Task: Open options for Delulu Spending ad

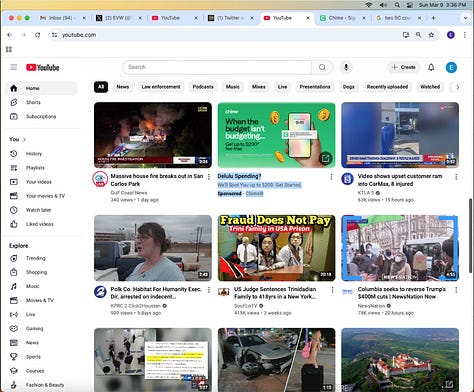Action: (x=331, y=177)
